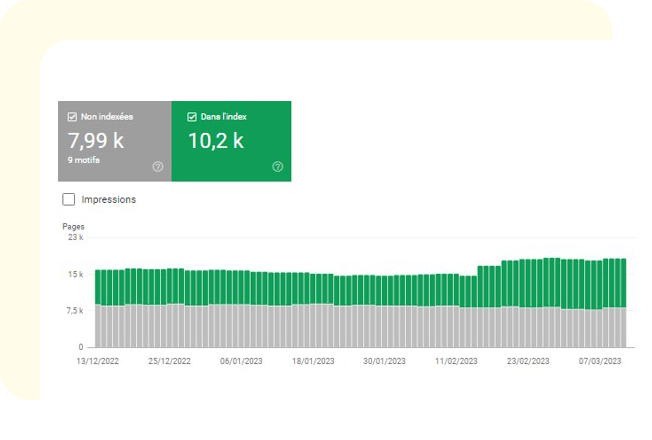Click the 30/01/2023 date label
The width and height of the screenshot is (652, 440).
[x=384, y=361]
